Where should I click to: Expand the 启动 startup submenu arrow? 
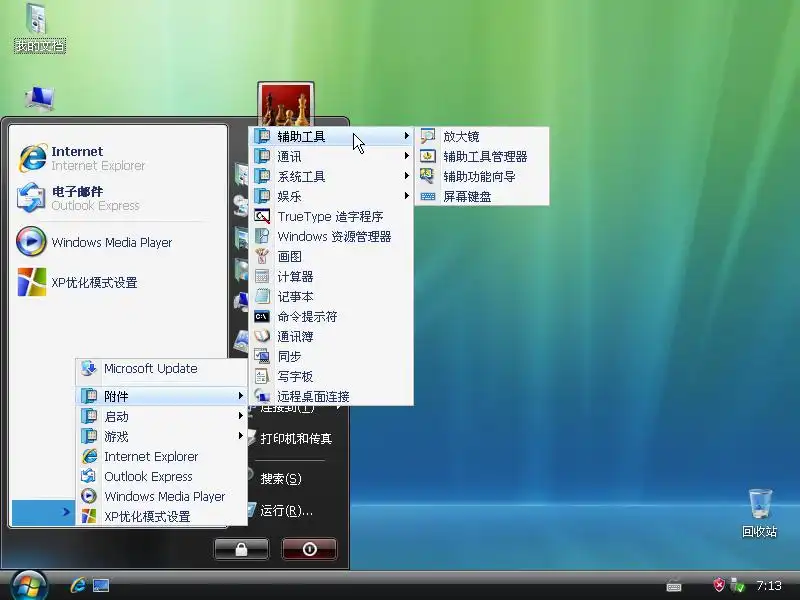(241, 416)
